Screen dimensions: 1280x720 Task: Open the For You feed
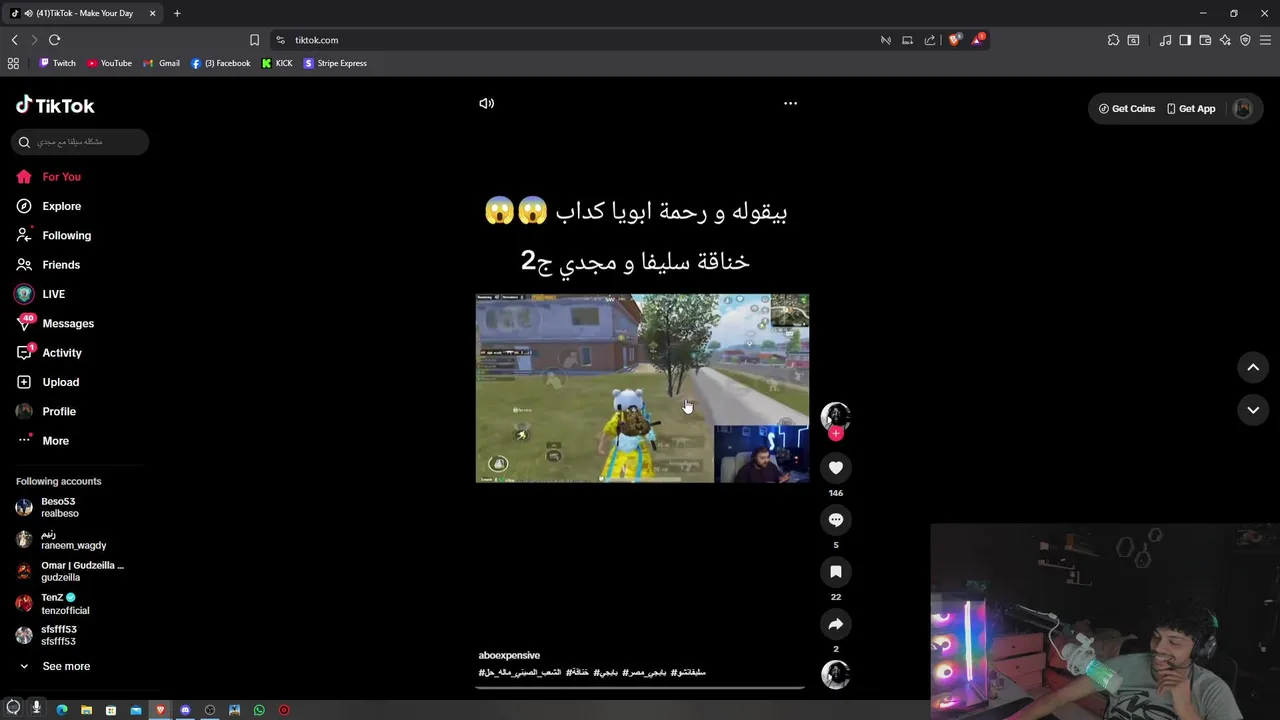(x=48, y=177)
